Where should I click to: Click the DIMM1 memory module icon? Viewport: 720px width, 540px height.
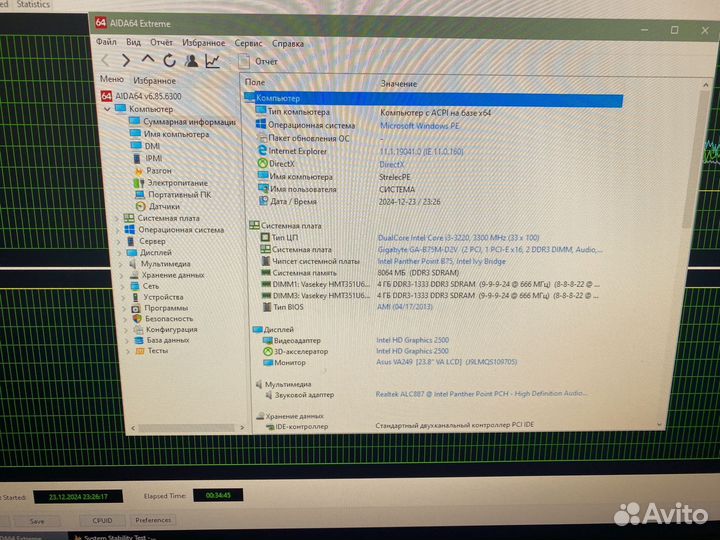(265, 284)
